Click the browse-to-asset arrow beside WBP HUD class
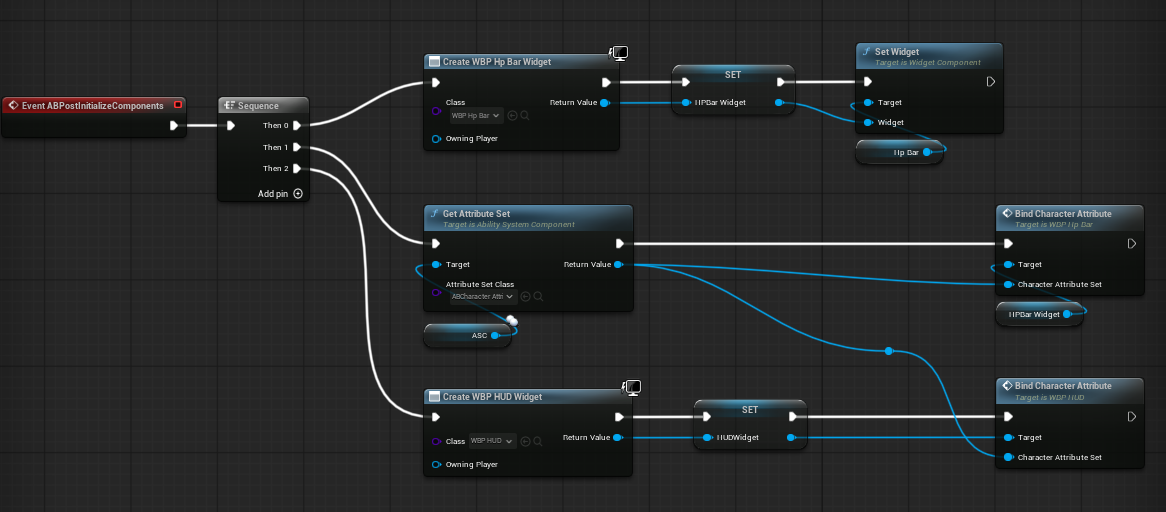1166x512 pixels. pyautogui.click(x=526, y=441)
